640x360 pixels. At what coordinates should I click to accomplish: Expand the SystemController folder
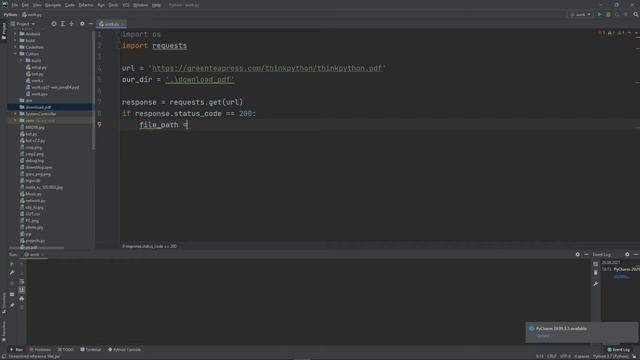point(16,114)
